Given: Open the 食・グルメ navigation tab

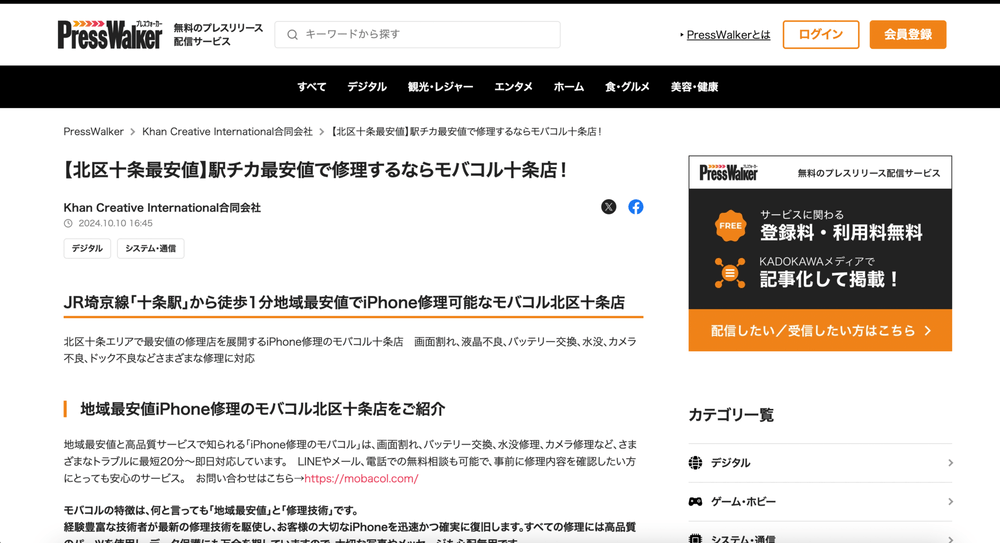Looking at the screenshot, I should coord(627,87).
